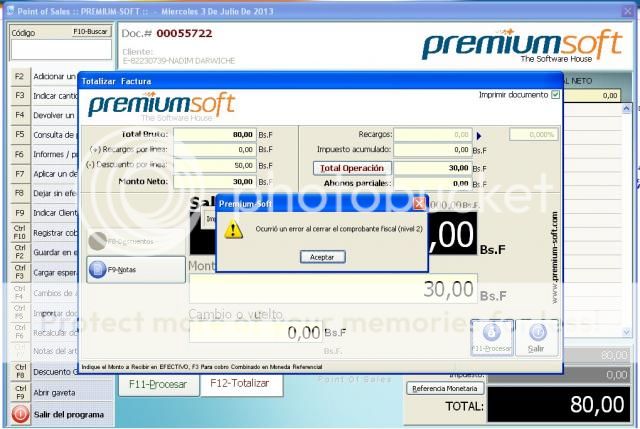Open F9-Notas in the Totalizar window
Screen dimensions: 640x429
136,269
